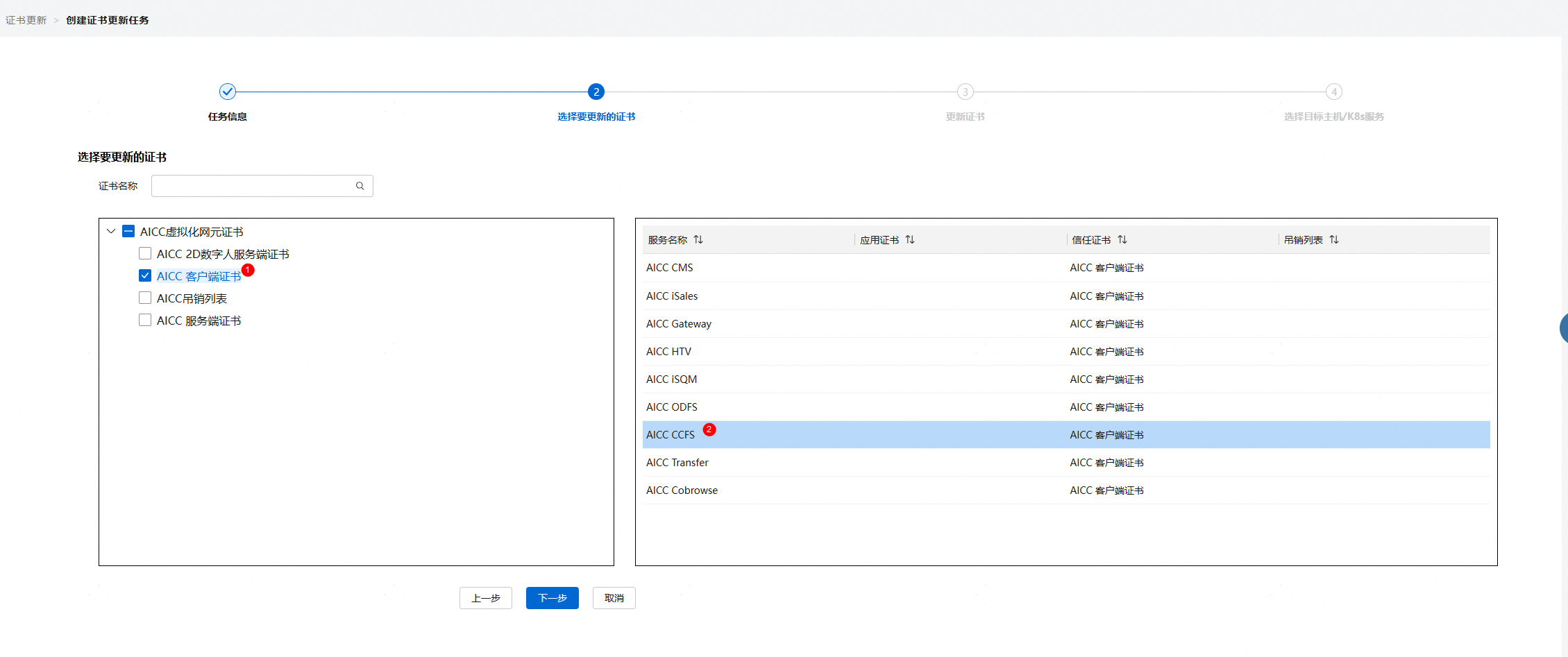This screenshot has height=657, width=1568.
Task: Select the AICC Transfer row
Action: click(x=1066, y=463)
